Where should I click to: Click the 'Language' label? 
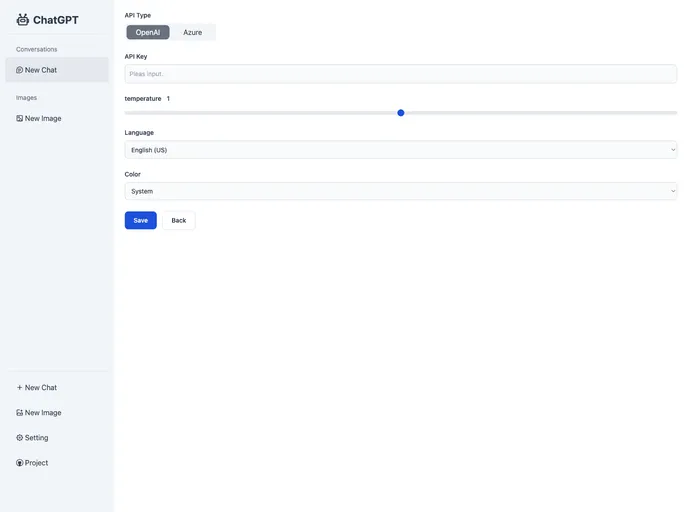tap(139, 132)
